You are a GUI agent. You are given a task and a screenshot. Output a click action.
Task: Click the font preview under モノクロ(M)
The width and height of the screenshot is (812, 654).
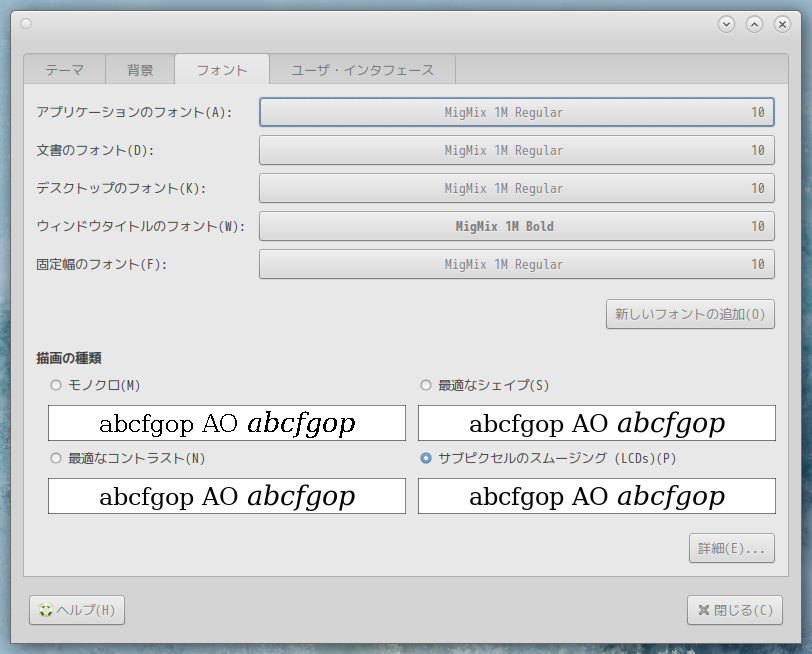[227, 423]
